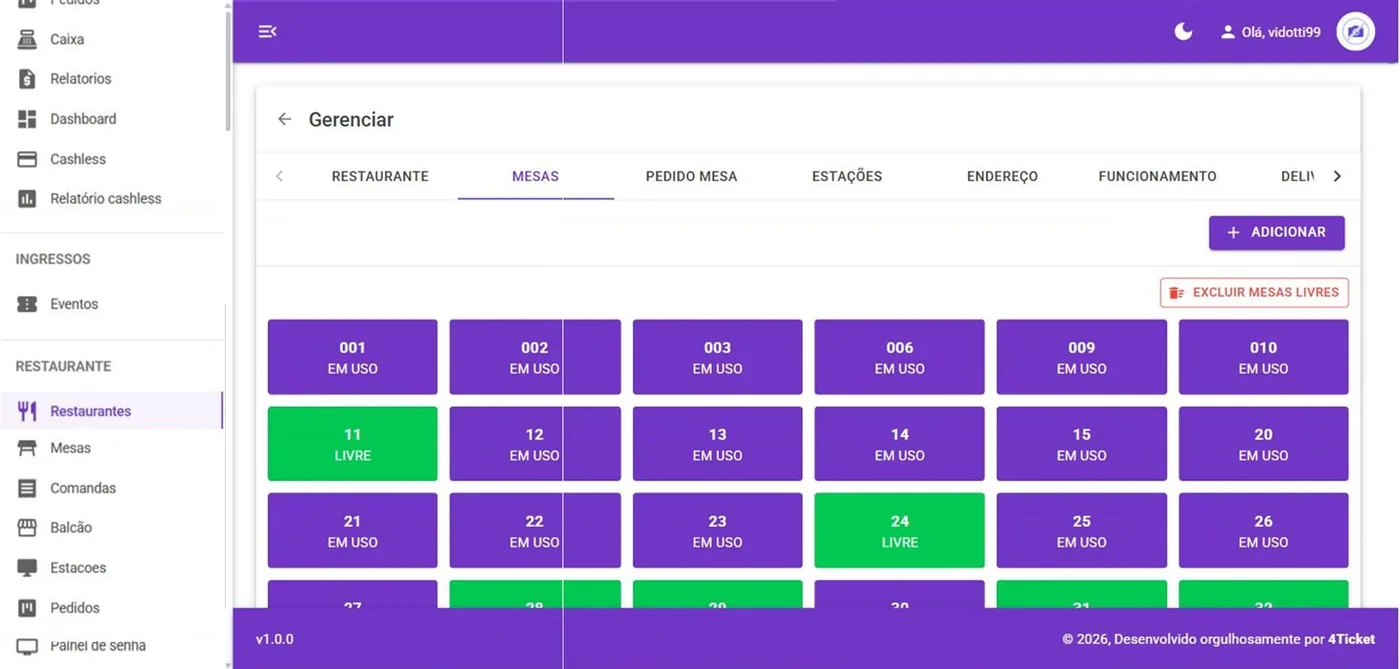Open the Cashless card icon

point(27,159)
